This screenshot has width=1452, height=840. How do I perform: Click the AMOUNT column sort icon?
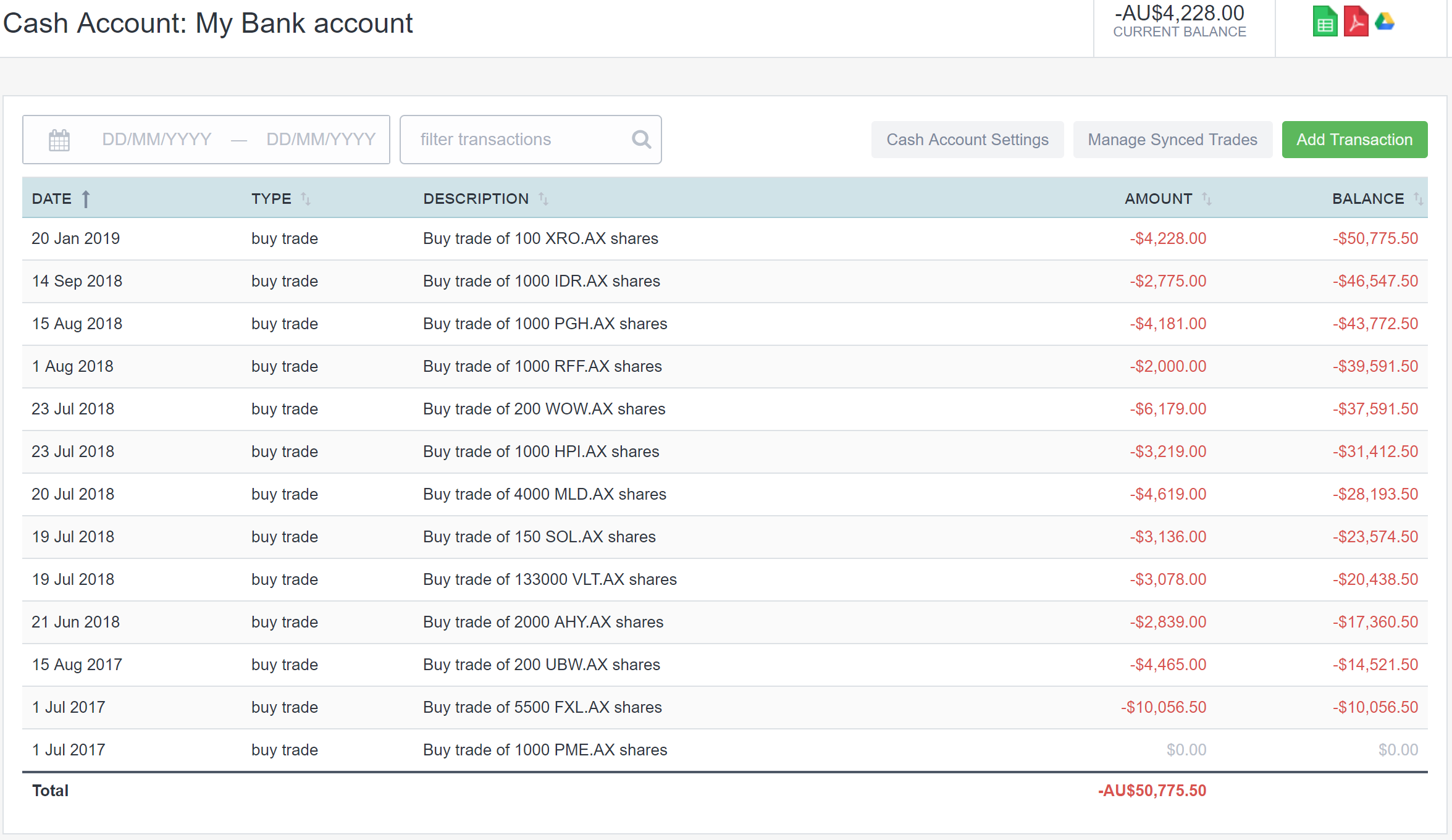click(1207, 198)
